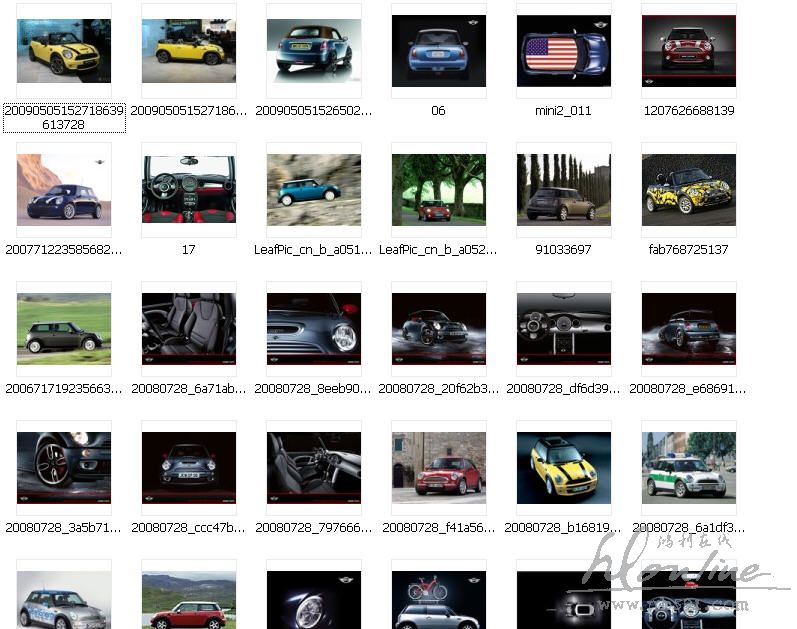Open the thumbnail named 06
The image size is (797, 629).
[x=438, y=51]
